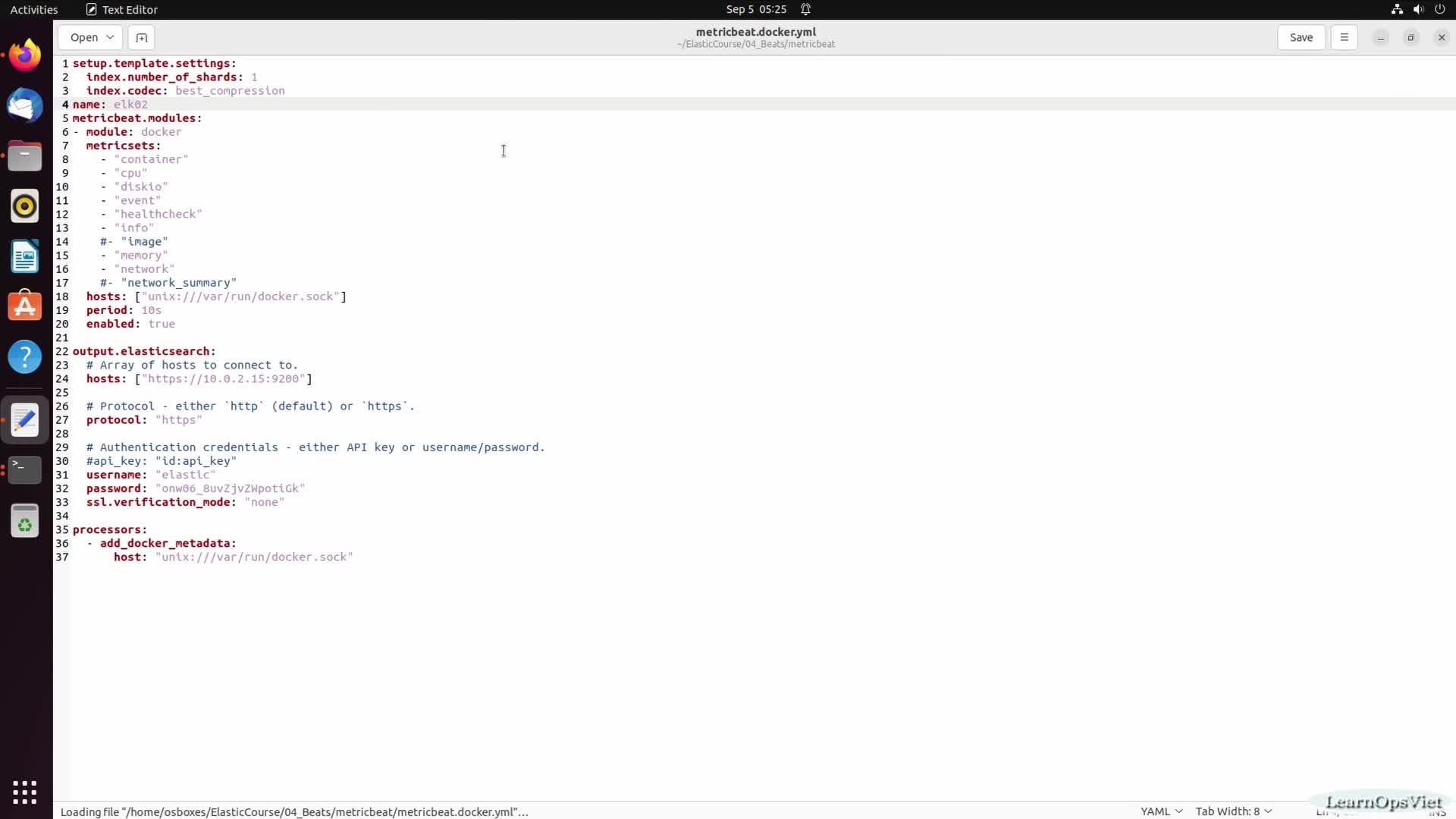Click the password value string
Image resolution: width=1456 pixels, height=819 pixels.
point(230,488)
